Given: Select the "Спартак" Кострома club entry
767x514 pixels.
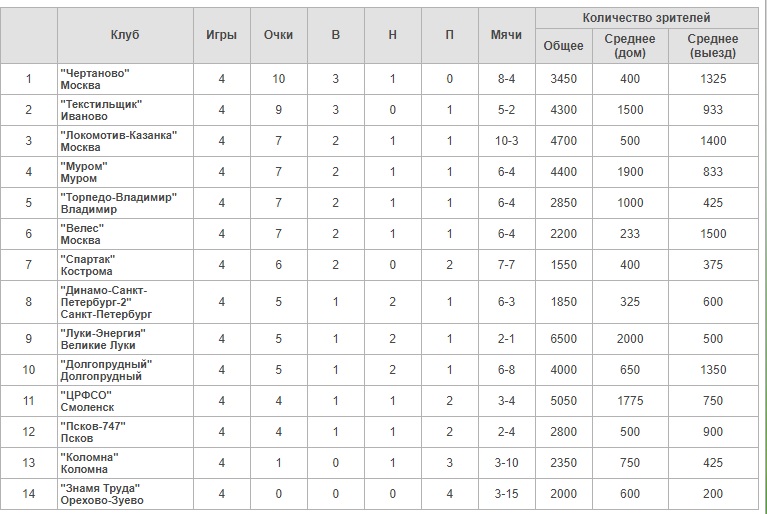Looking at the screenshot, I should tap(88, 265).
